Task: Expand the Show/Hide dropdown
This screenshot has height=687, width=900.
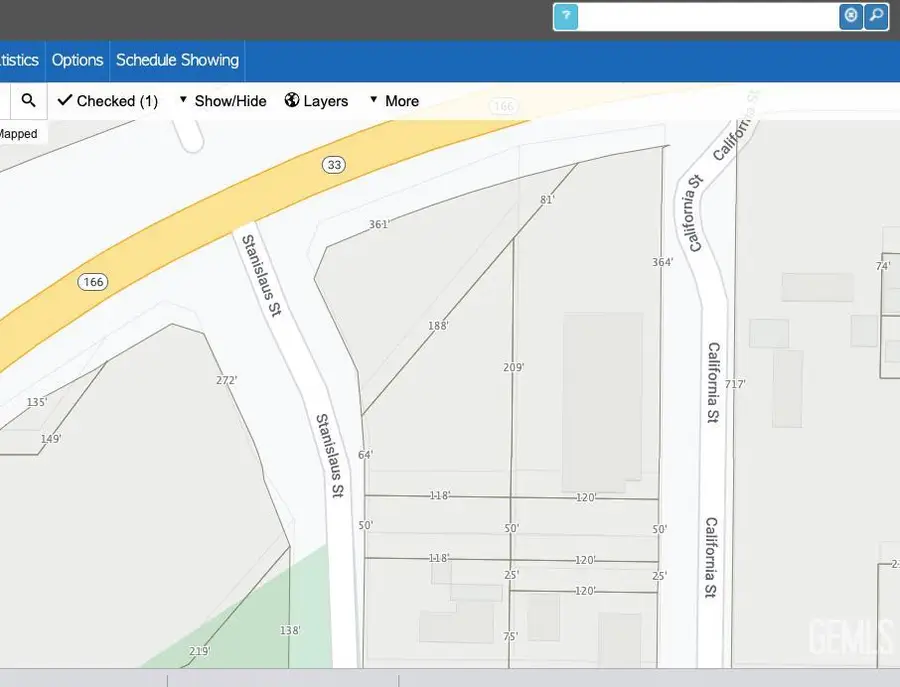Action: (223, 101)
